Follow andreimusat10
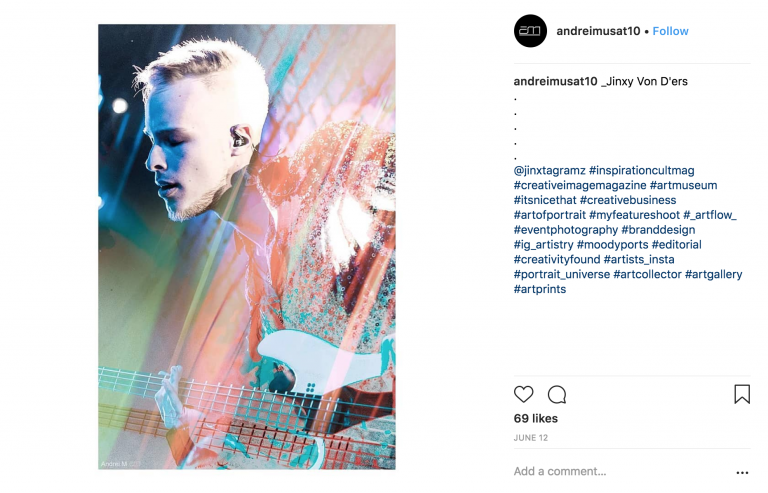The height and width of the screenshot is (493, 768). (x=670, y=31)
